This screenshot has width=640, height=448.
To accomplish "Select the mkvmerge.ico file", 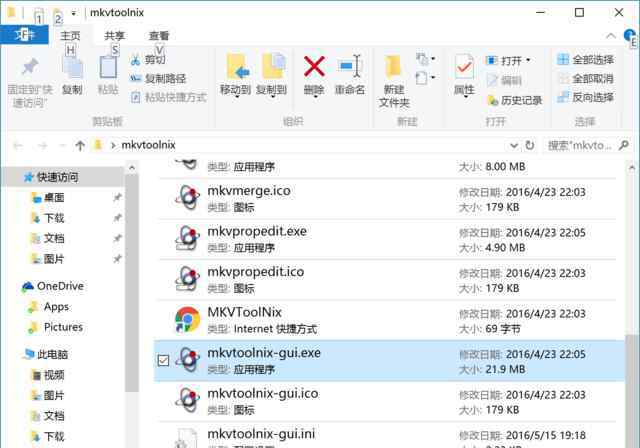I will point(387,199).
